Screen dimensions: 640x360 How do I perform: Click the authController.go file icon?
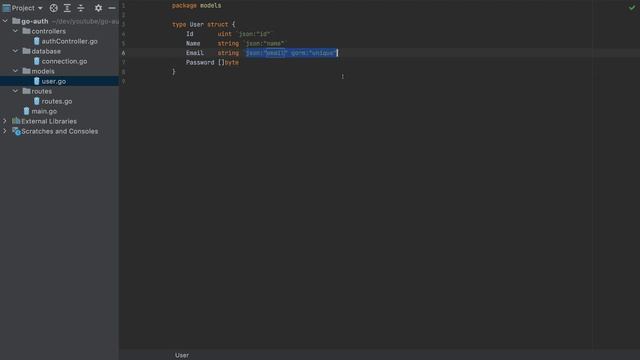pos(36,41)
